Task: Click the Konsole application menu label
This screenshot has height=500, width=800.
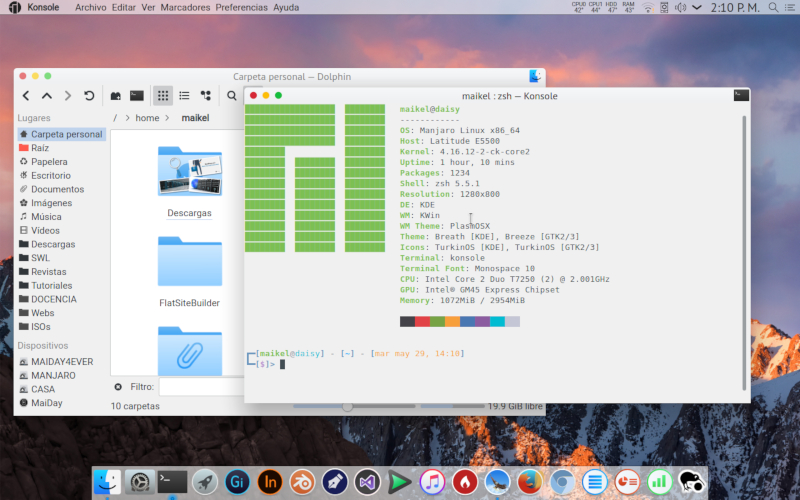Action: [x=43, y=7]
